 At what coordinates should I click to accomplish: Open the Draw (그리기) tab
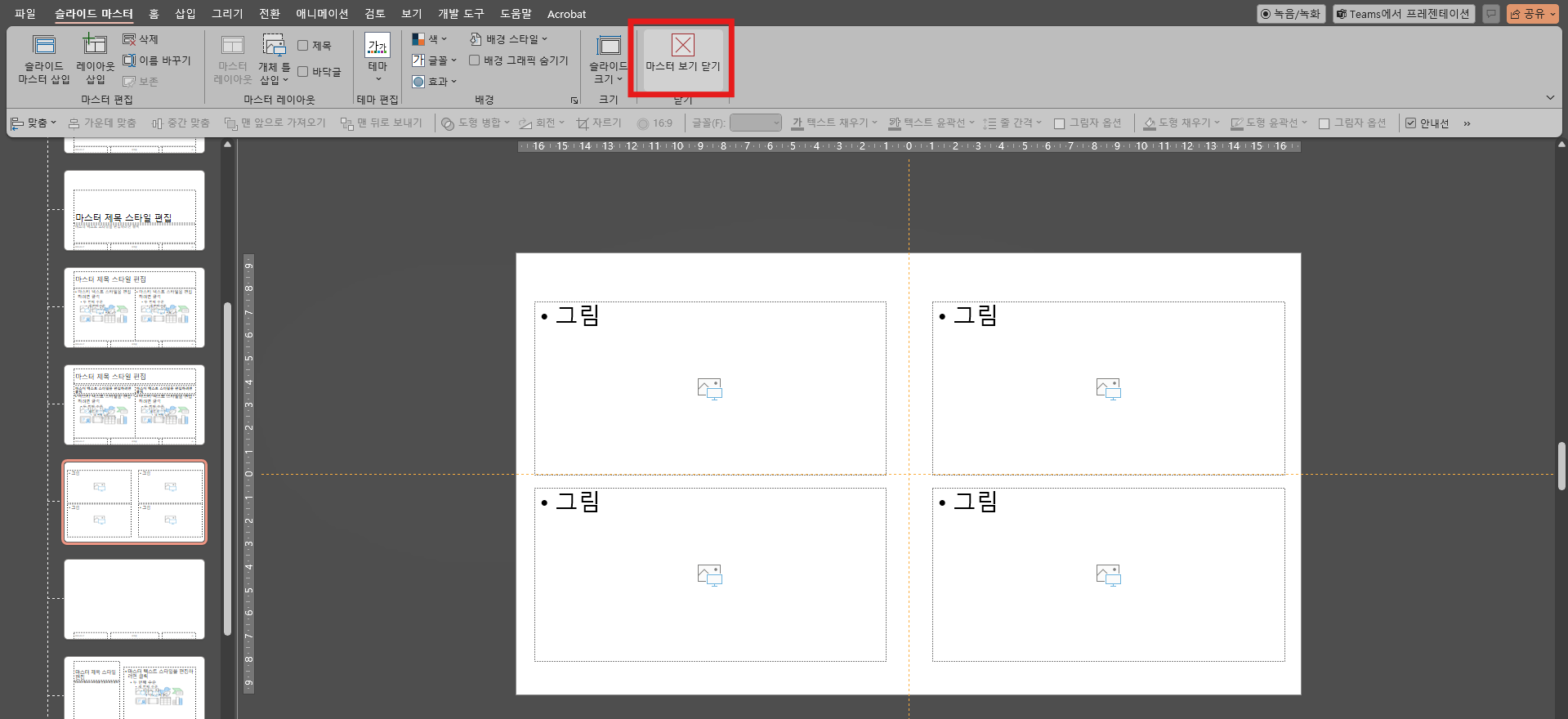click(227, 14)
